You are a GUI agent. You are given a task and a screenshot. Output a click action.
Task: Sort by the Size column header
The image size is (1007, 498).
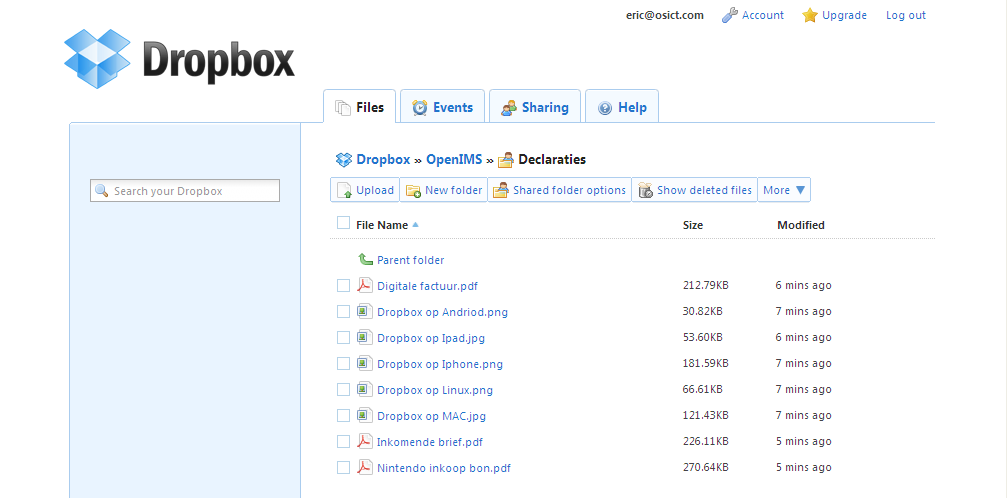pyautogui.click(x=693, y=225)
